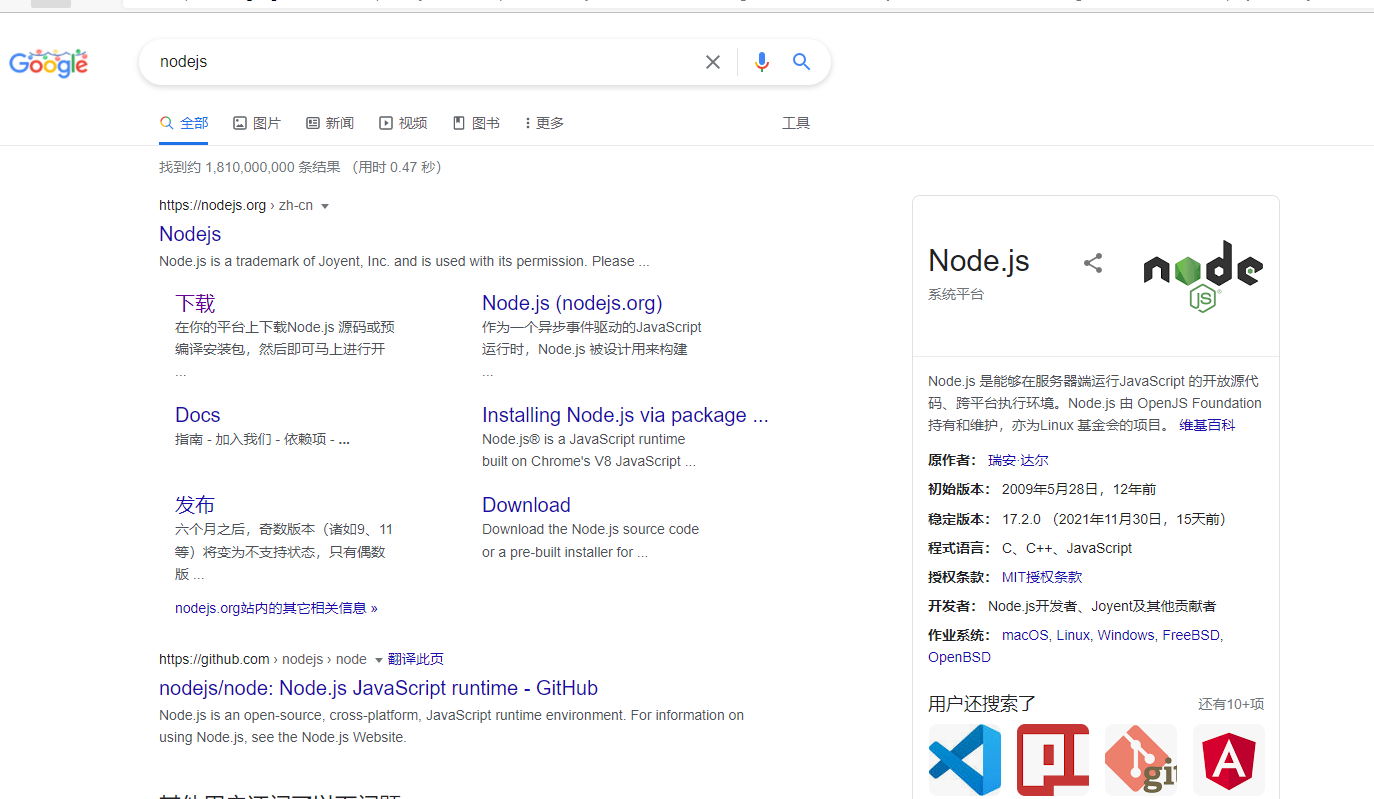Open the macOS operating system link

pos(1026,635)
